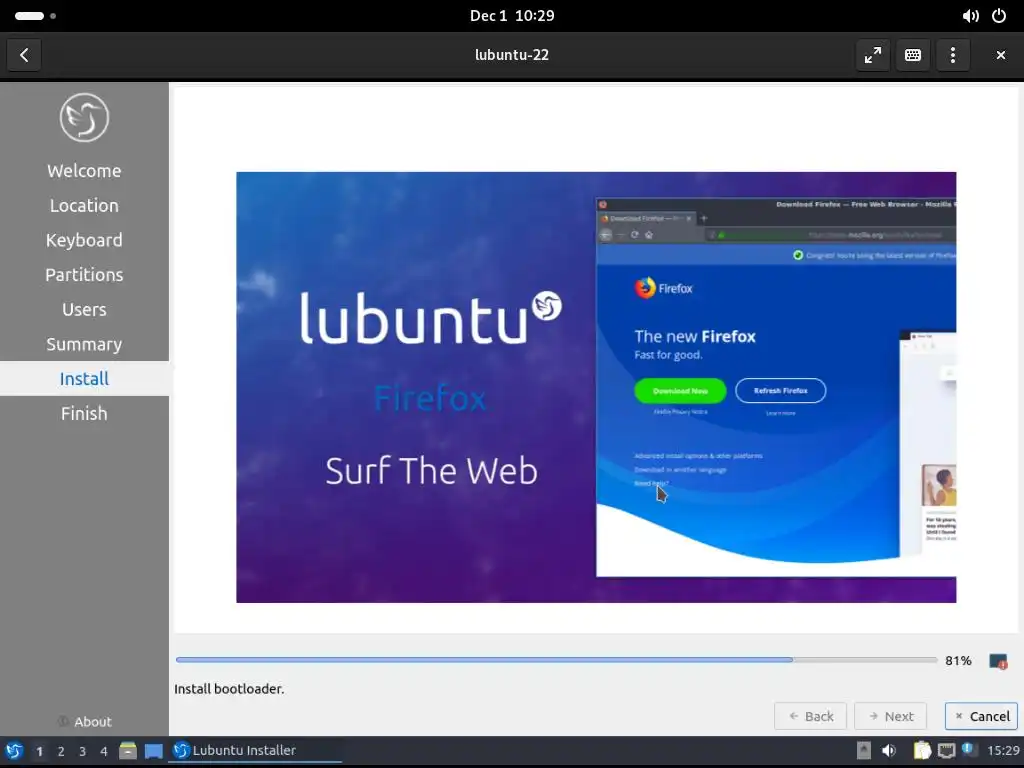Select the Partitions step in sidebar
The height and width of the screenshot is (768, 1024).
84,274
